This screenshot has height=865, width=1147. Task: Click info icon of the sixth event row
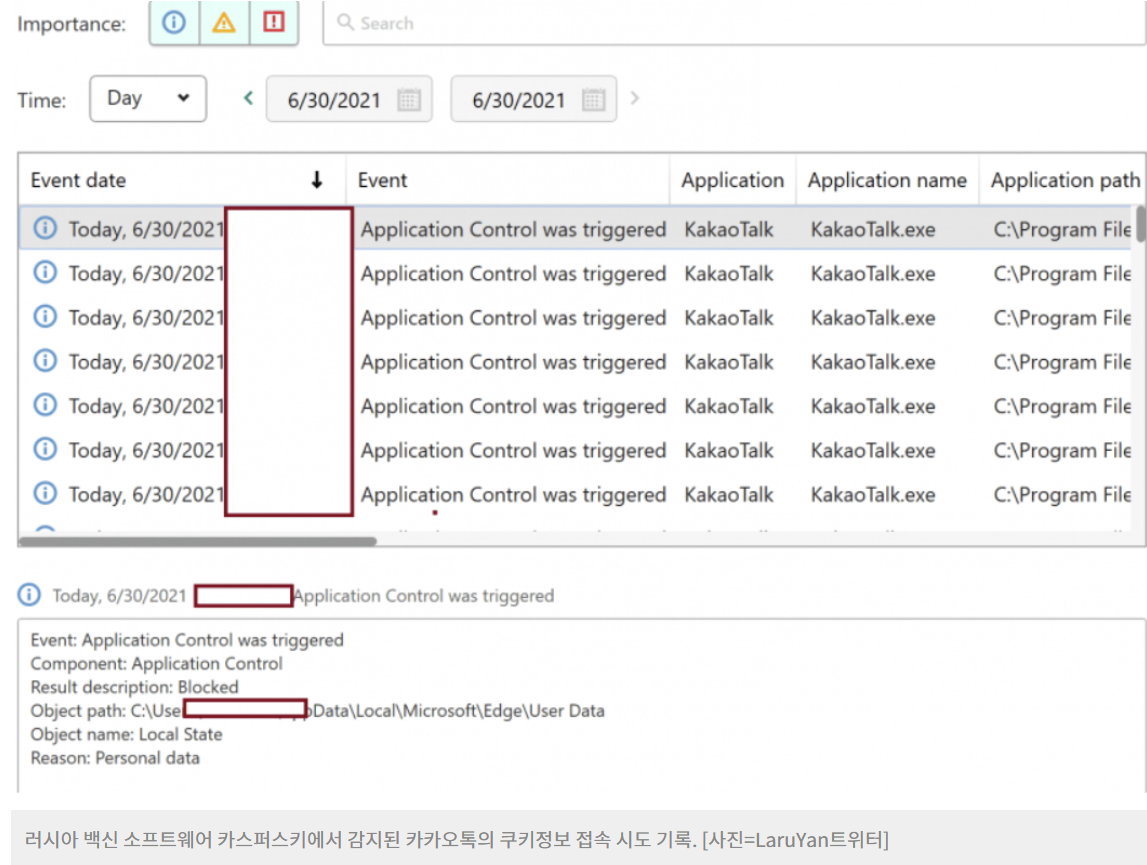point(45,449)
